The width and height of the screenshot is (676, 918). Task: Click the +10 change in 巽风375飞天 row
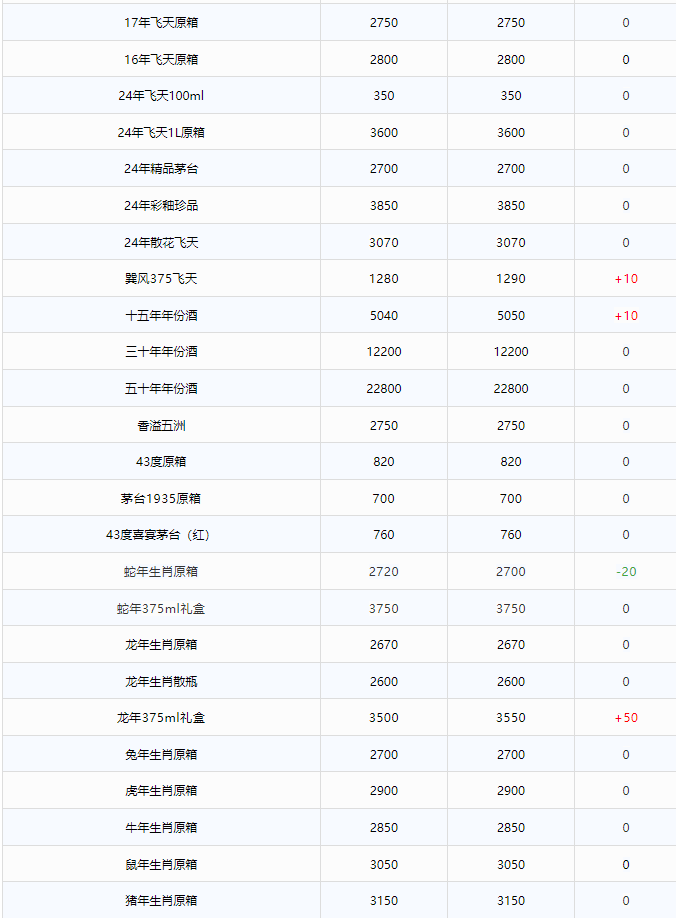coord(626,279)
